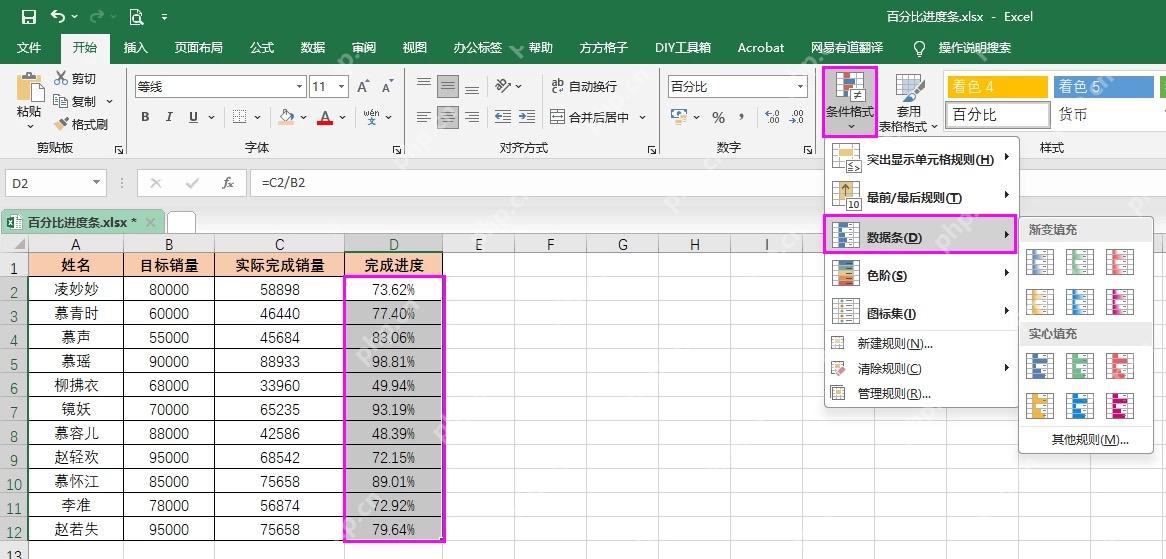Viewport: 1166px width, 559px height.
Task: Switch to the 公式 ribbon tab
Action: (262, 48)
